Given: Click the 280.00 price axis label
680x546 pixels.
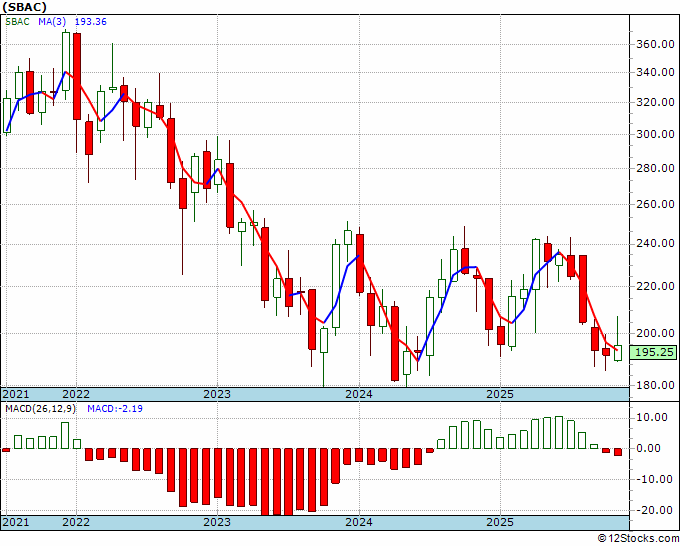Looking at the screenshot, I should point(655,168).
